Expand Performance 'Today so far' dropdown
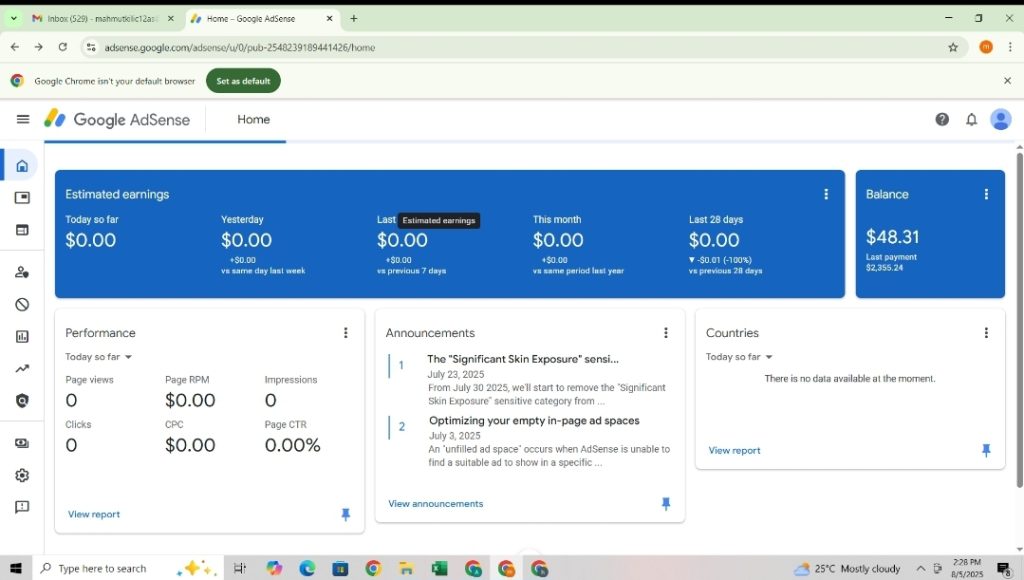The width and height of the screenshot is (1024, 580). (99, 357)
